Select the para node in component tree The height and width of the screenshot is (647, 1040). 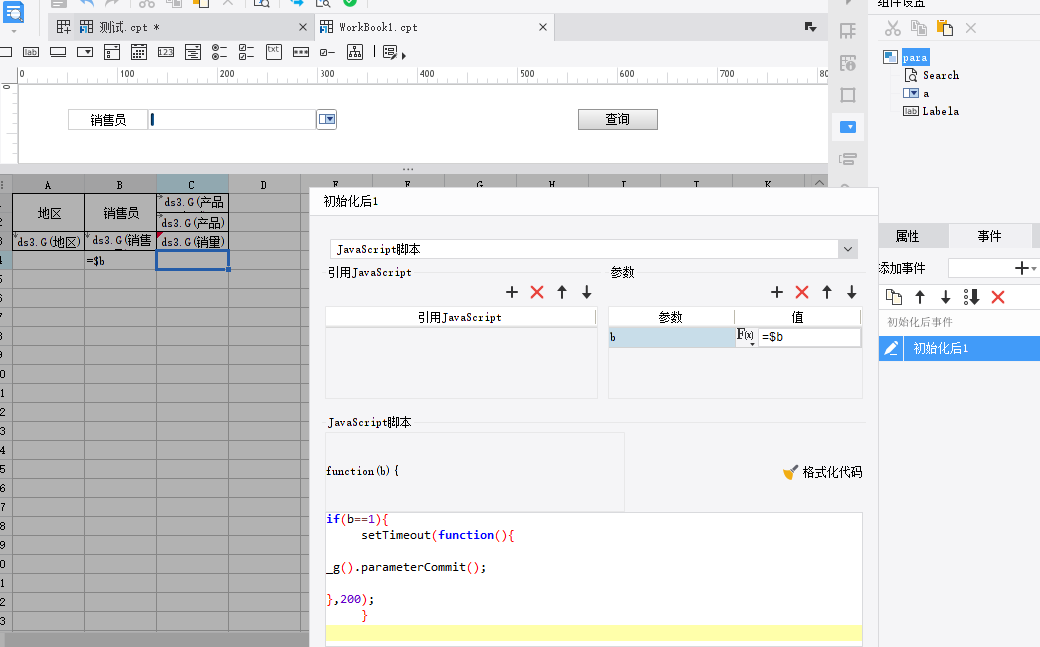point(915,57)
